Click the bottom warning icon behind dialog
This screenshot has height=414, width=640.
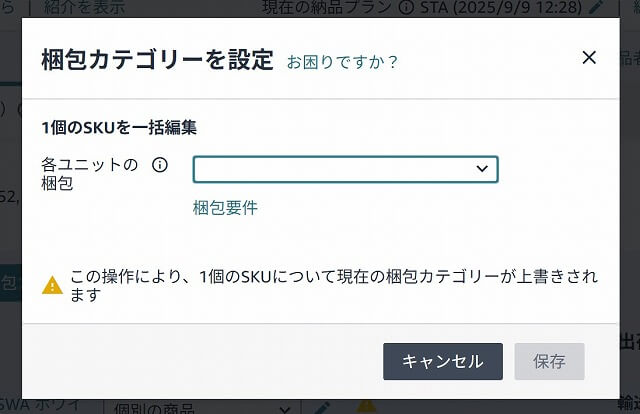point(367,407)
